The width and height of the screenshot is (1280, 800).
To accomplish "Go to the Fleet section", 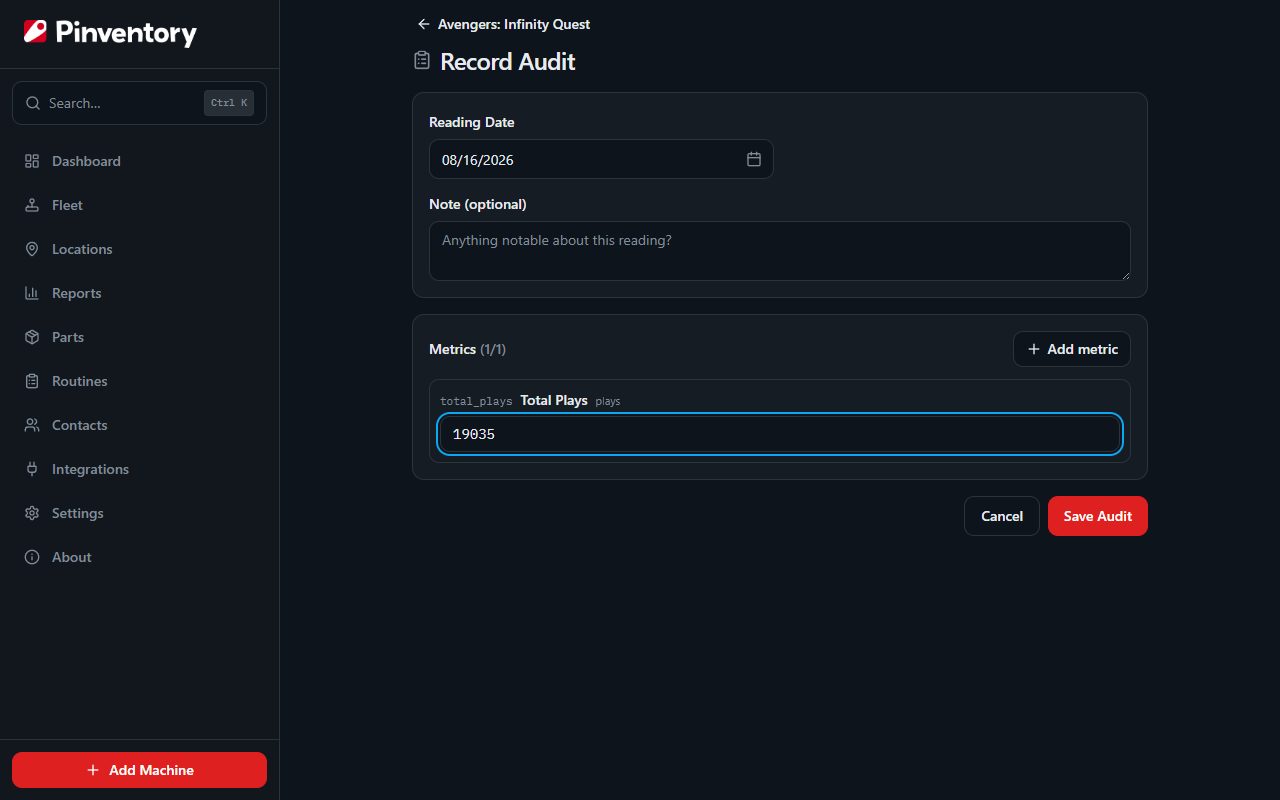I will coord(139,205).
